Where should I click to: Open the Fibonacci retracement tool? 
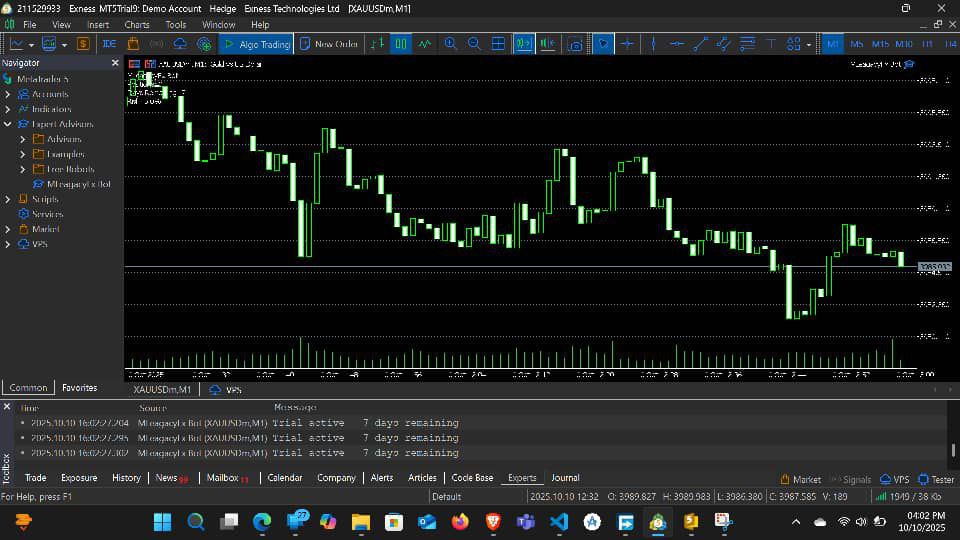747,44
